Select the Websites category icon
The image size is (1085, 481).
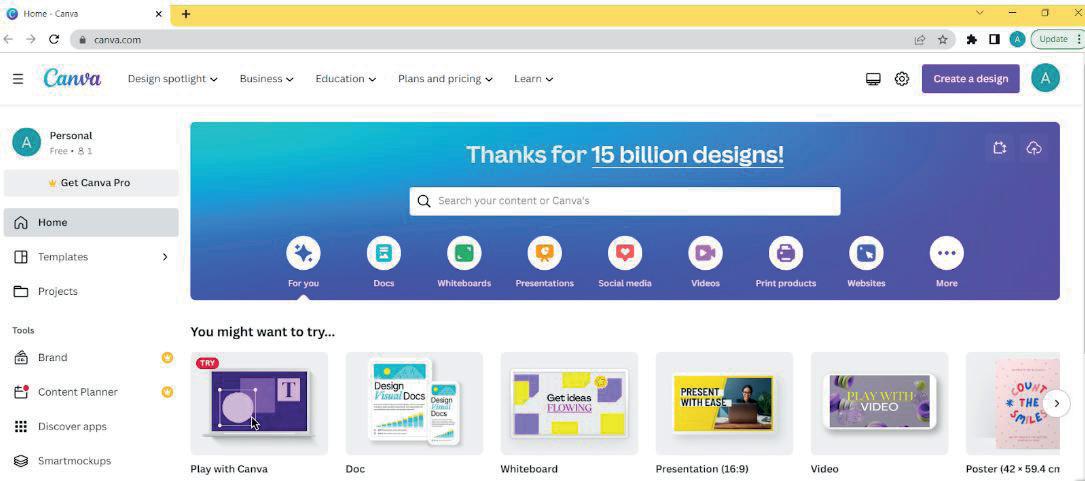[866, 253]
